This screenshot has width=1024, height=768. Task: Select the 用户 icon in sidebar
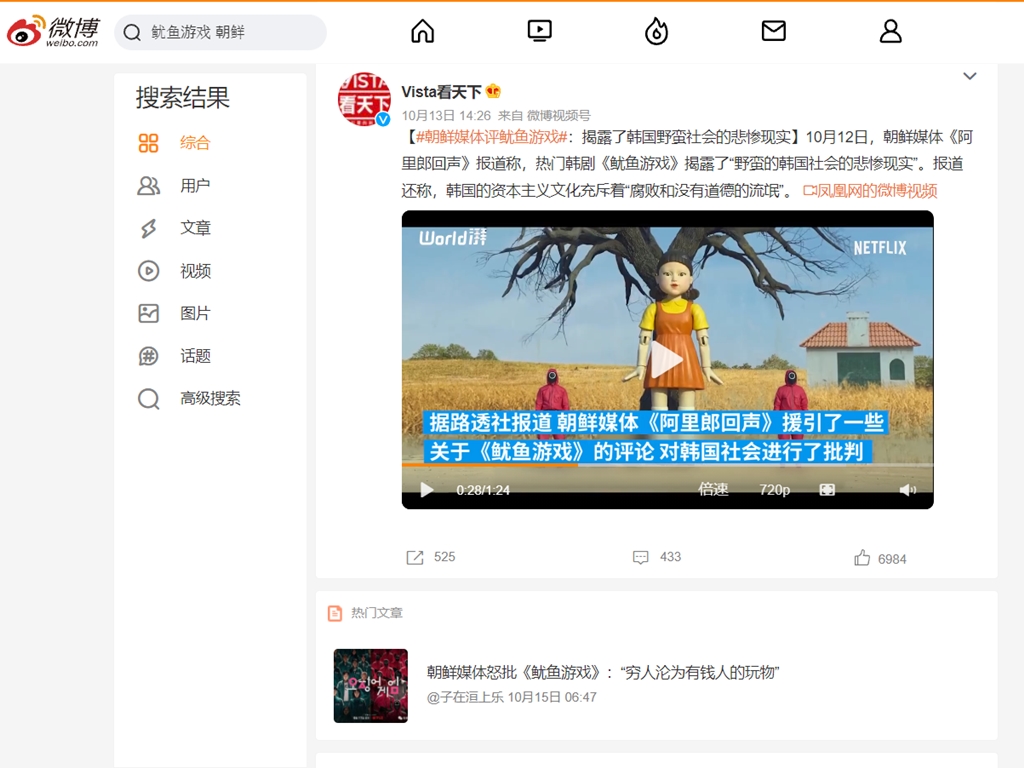148,185
